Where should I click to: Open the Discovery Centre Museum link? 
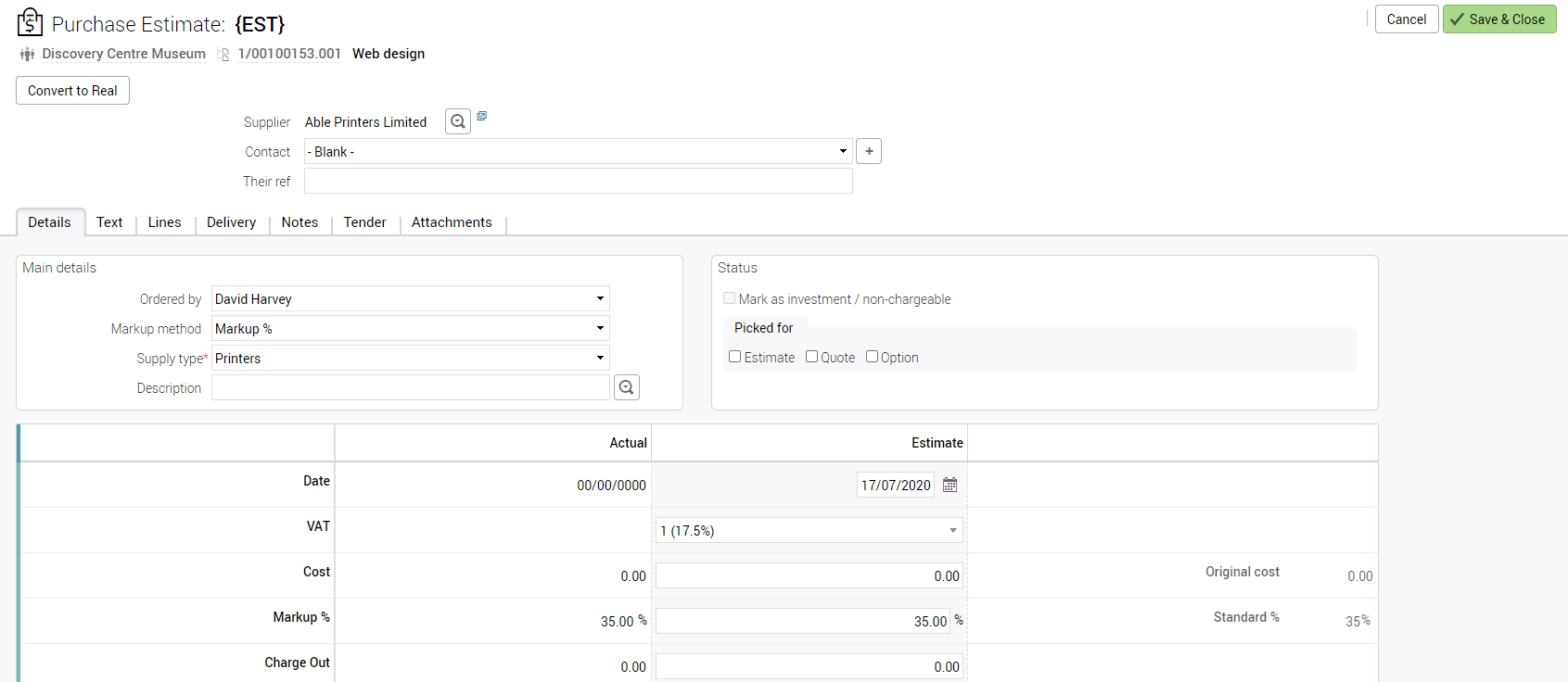pyautogui.click(x=123, y=54)
